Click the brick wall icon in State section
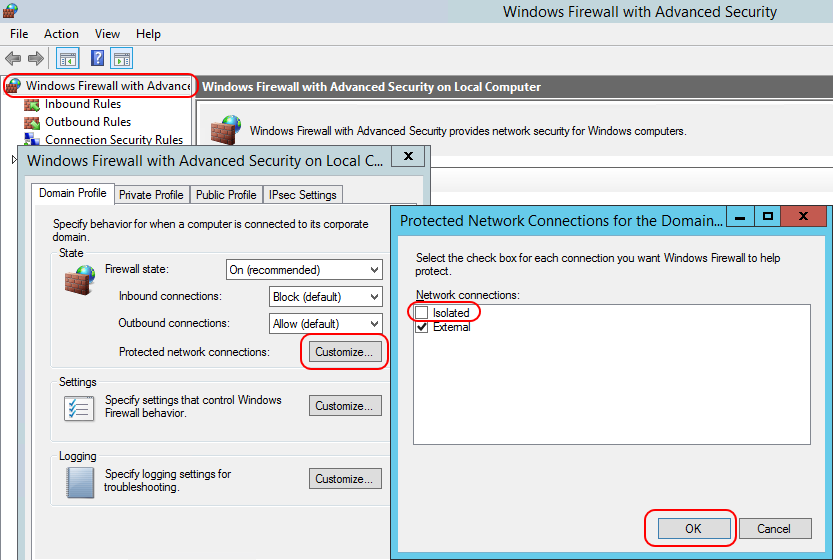The image size is (833, 560). pyautogui.click(x=80, y=280)
